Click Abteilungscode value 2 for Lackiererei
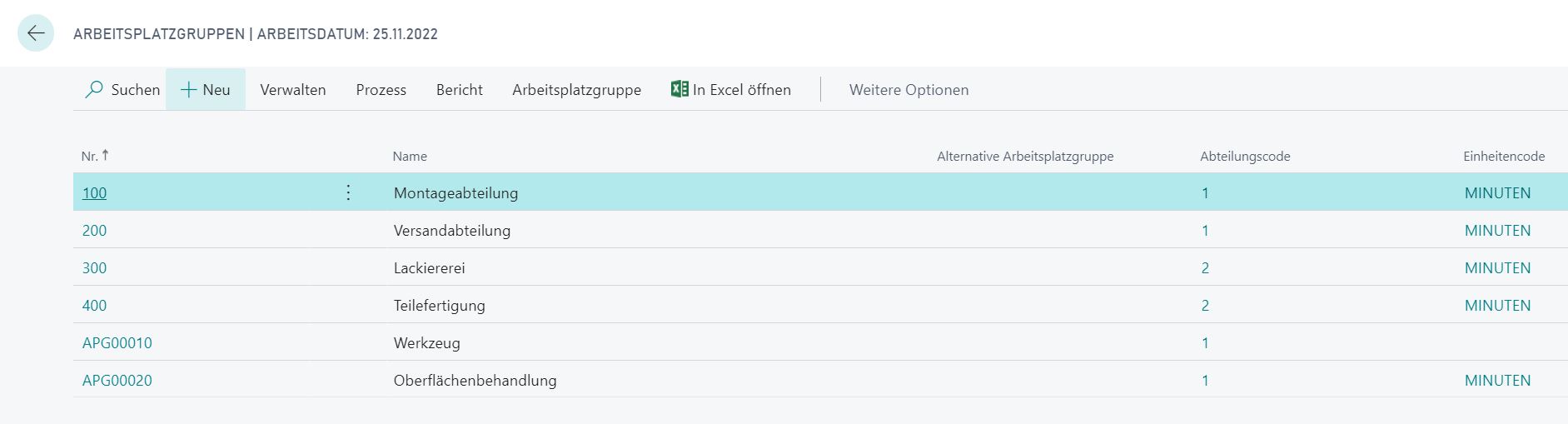The image size is (1568, 424). click(x=1205, y=268)
